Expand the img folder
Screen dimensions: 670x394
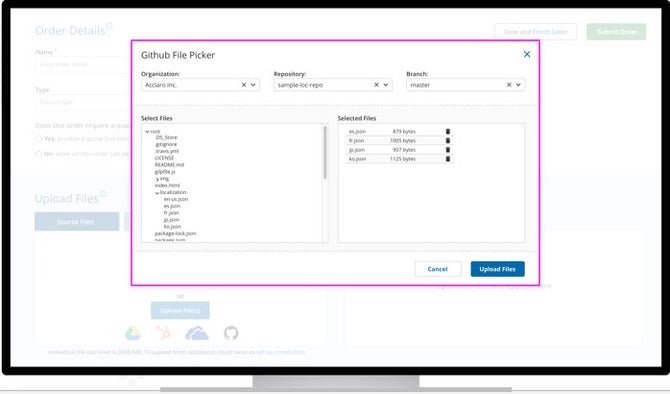157,179
